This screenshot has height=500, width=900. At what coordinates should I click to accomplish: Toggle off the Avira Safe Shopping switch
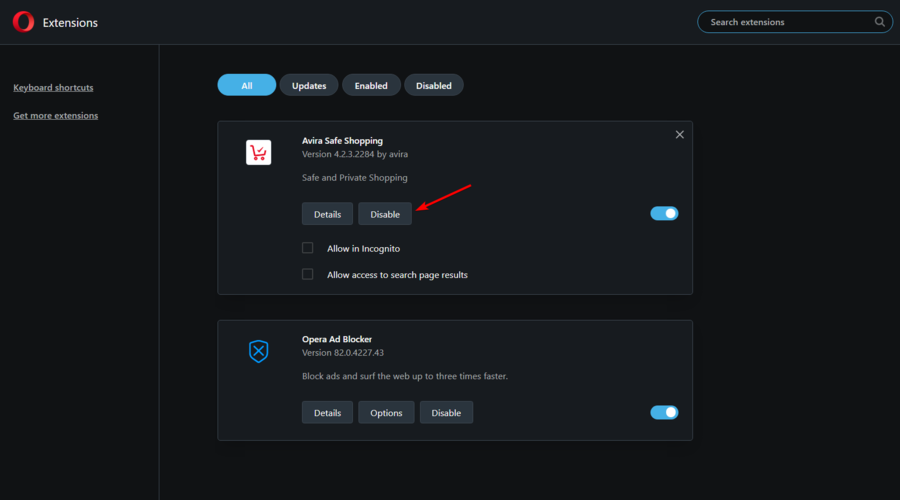(x=664, y=214)
